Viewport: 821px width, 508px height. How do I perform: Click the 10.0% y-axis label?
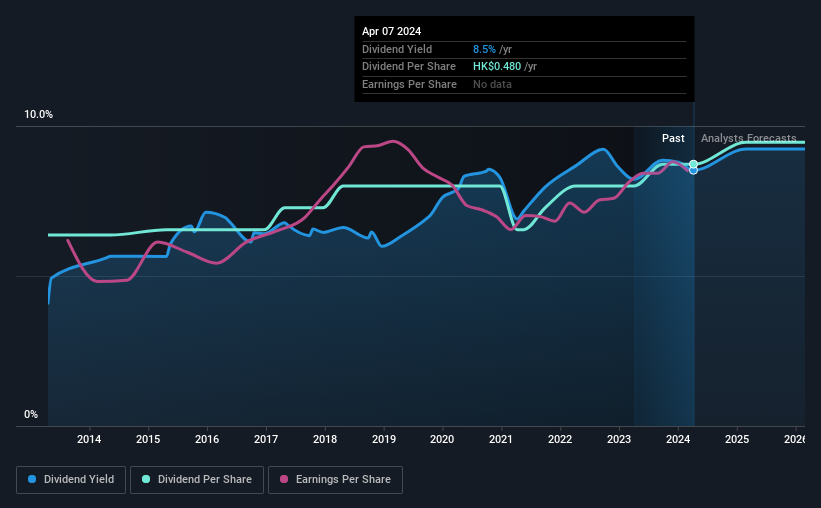point(38,115)
